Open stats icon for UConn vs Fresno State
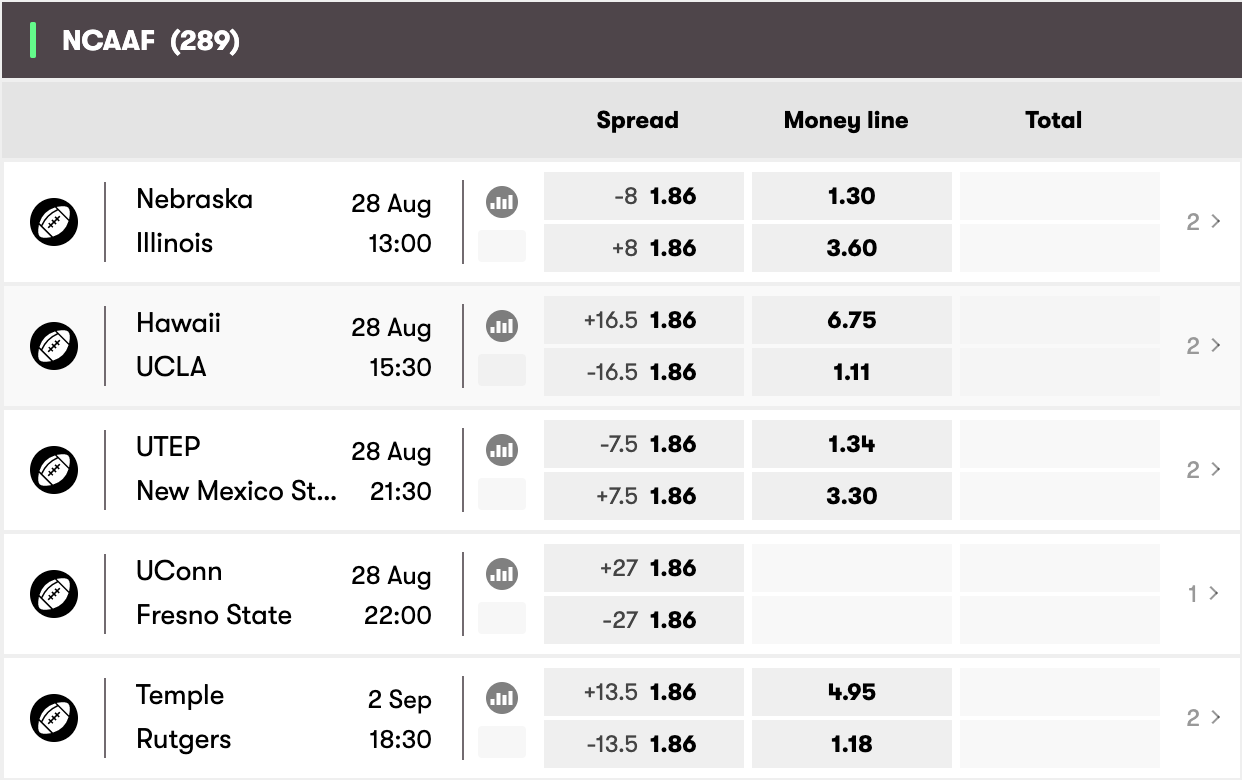The width and height of the screenshot is (1242, 780). pyautogui.click(x=502, y=574)
